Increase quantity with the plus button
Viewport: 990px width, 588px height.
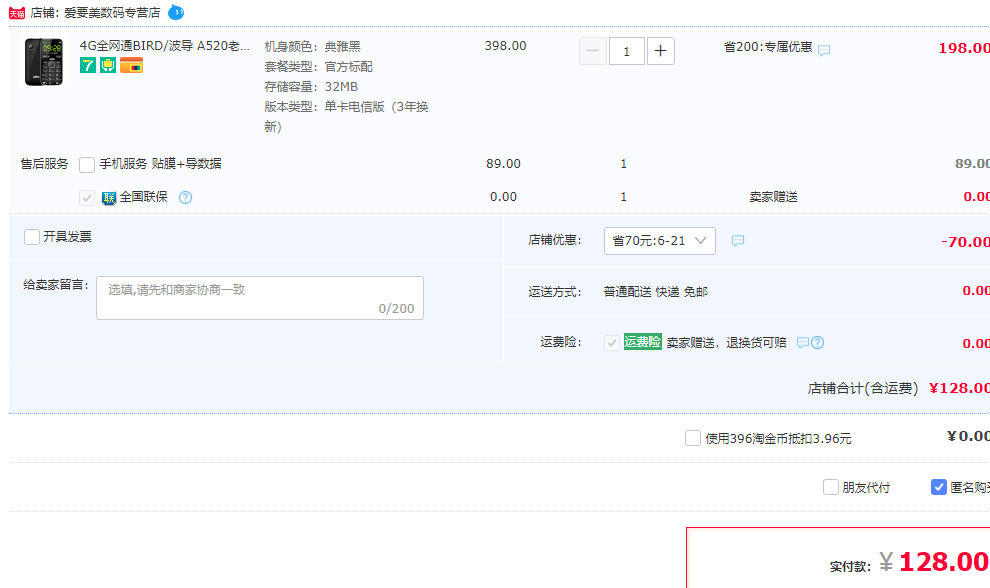660,51
